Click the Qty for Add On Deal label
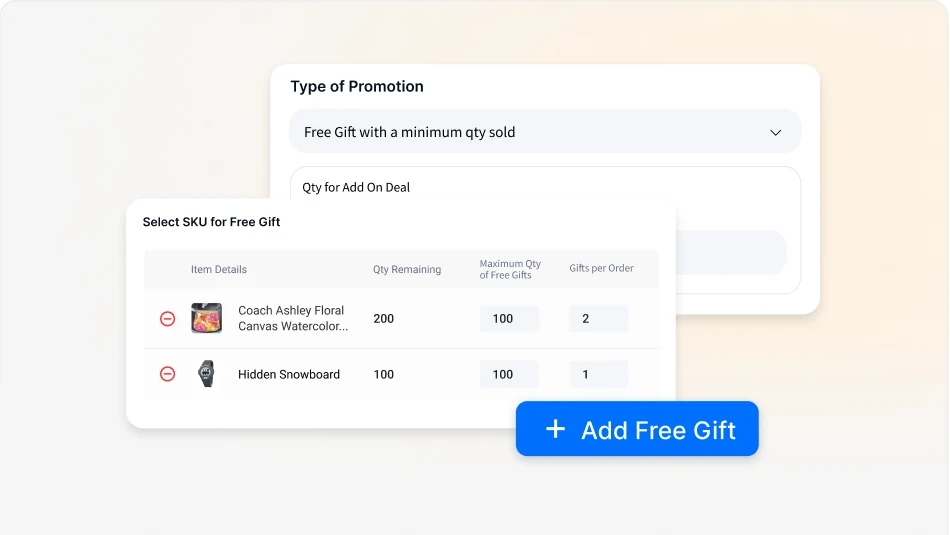The image size is (950, 535). point(356,187)
